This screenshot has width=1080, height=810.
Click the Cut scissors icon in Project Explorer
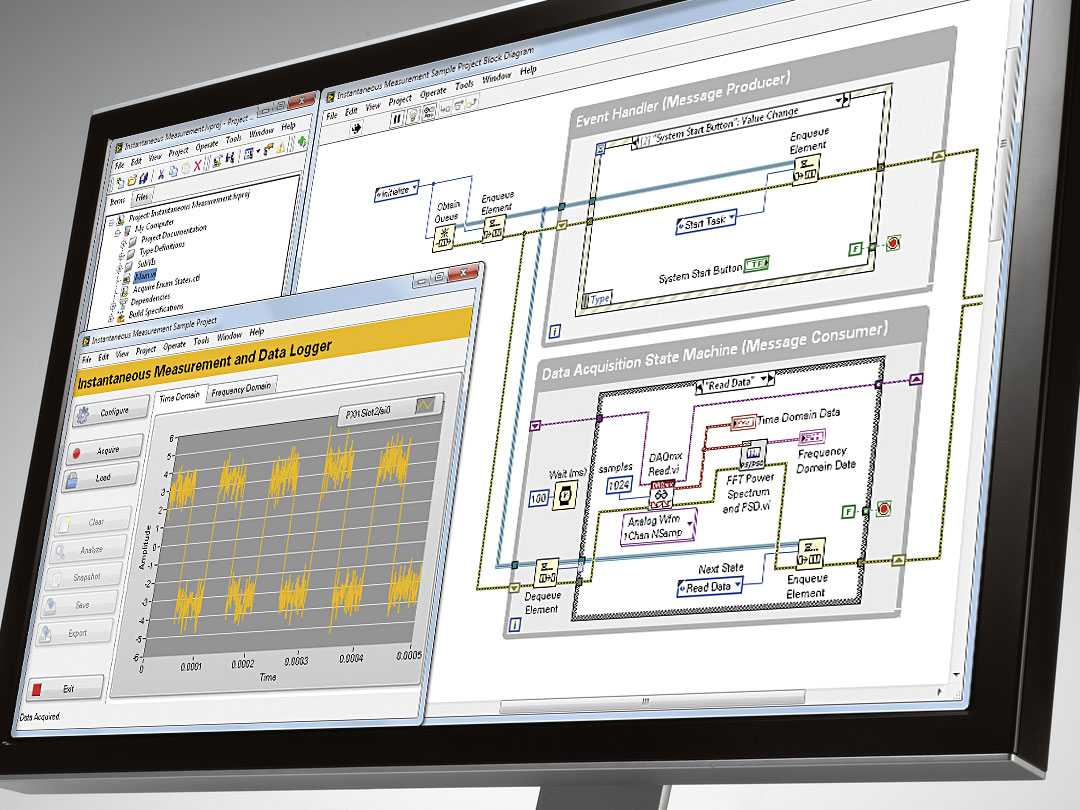[x=160, y=174]
